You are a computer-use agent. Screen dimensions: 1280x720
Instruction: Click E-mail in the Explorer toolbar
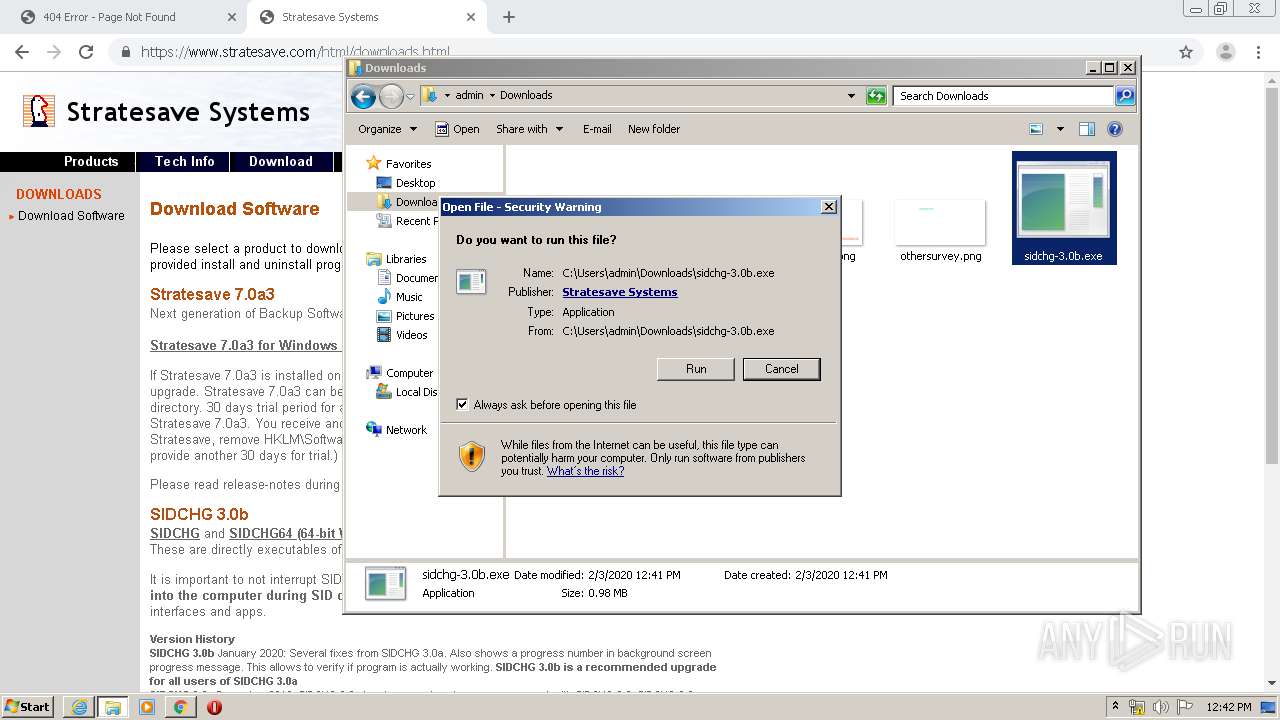click(x=597, y=129)
